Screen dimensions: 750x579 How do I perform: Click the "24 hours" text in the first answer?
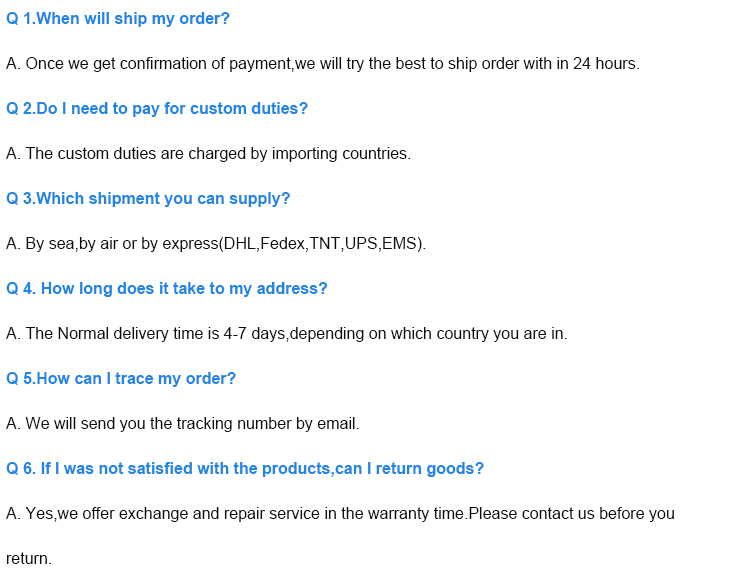coord(606,64)
